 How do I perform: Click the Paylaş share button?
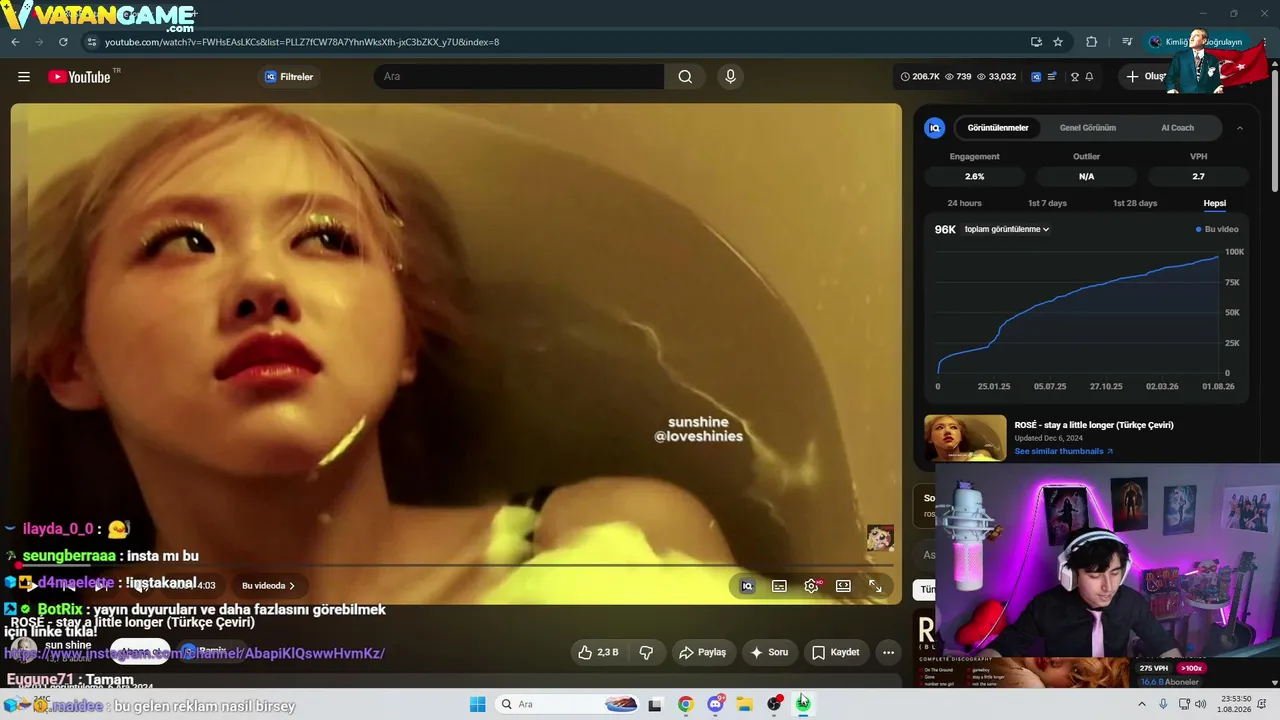[x=702, y=652]
